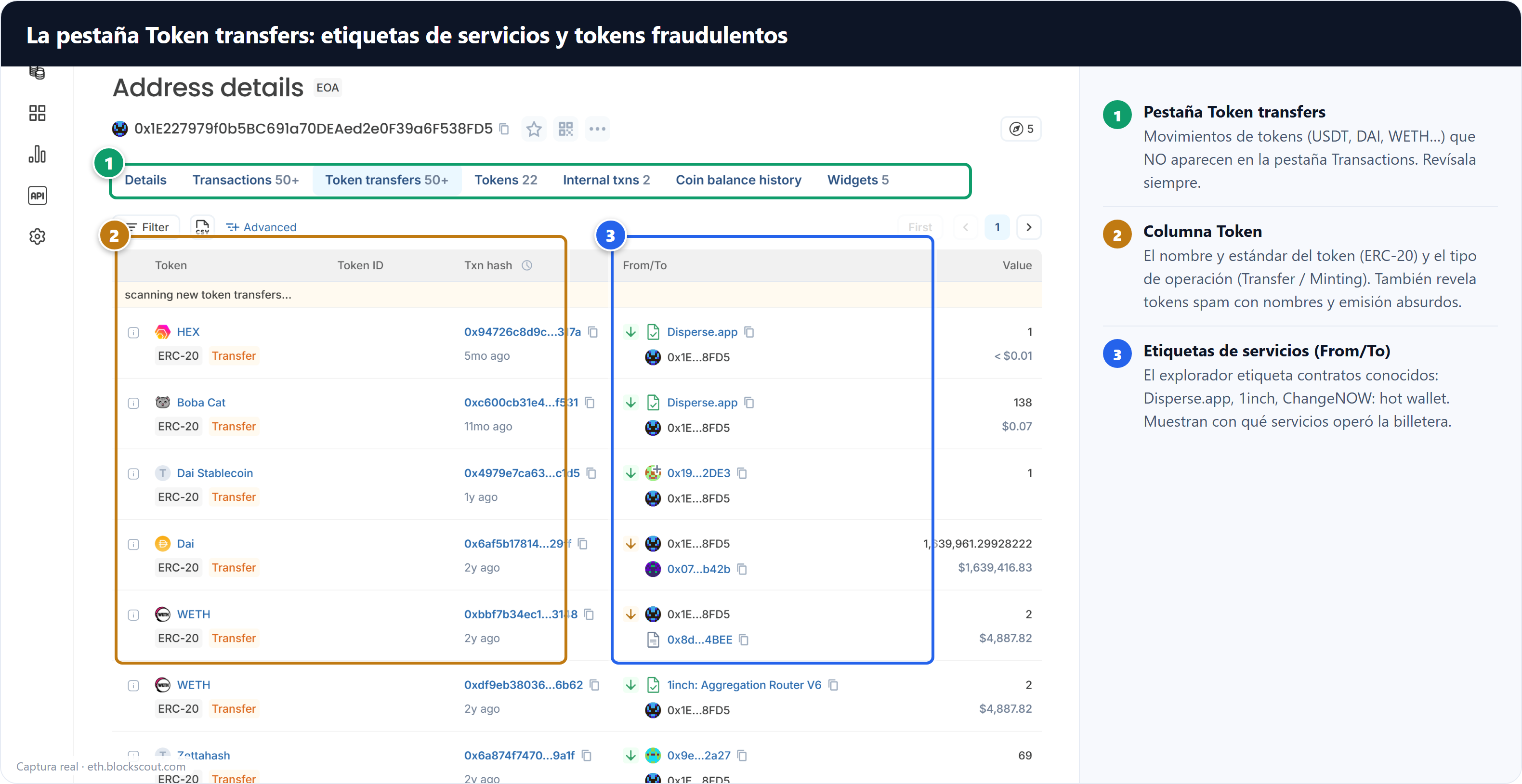This screenshot has width=1522, height=784.
Task: Open the Filter dropdown
Action: [x=148, y=227]
